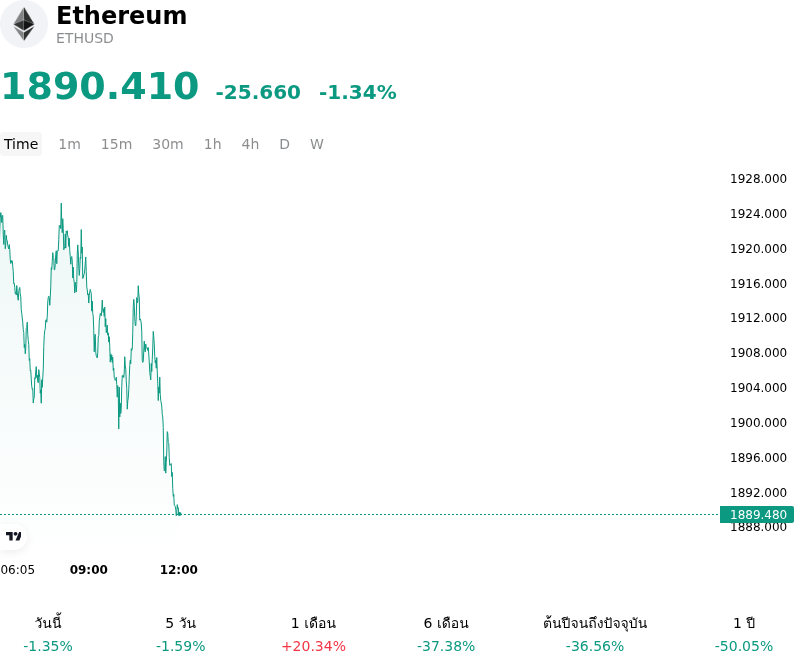
Task: Select the 1 ปี performance range
Action: [x=744, y=634]
